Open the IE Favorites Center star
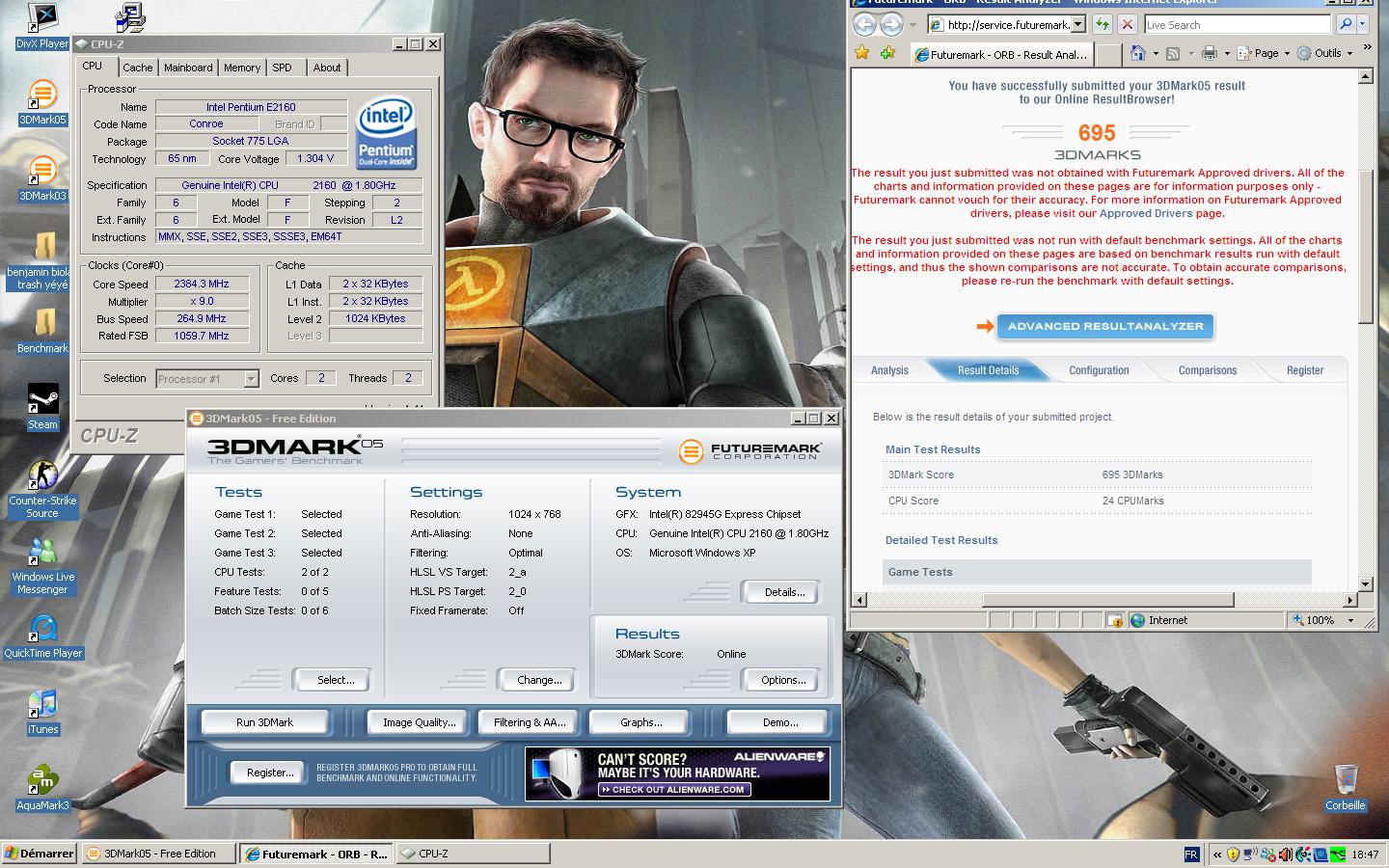This screenshot has width=1389, height=868. (x=862, y=53)
